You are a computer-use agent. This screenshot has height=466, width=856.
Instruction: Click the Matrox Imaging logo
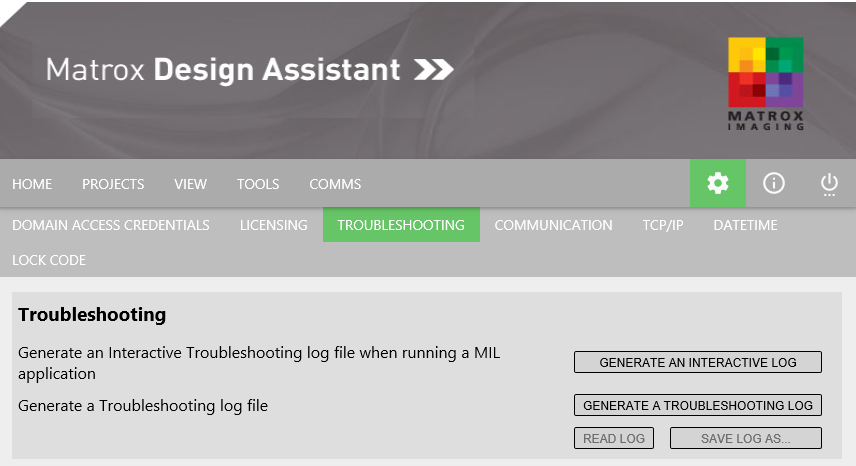765,83
